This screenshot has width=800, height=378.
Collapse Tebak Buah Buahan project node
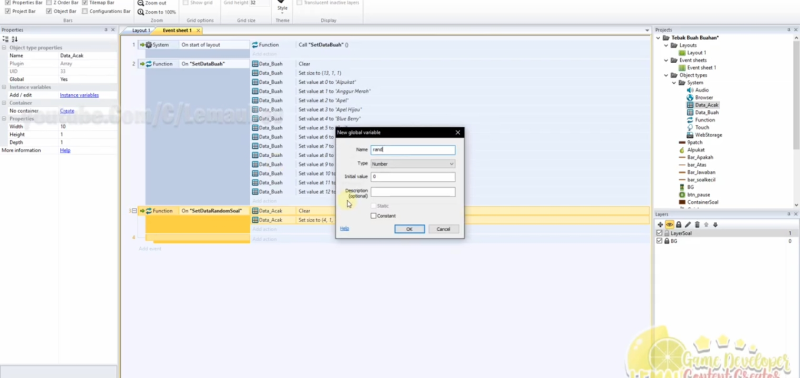click(x=659, y=38)
